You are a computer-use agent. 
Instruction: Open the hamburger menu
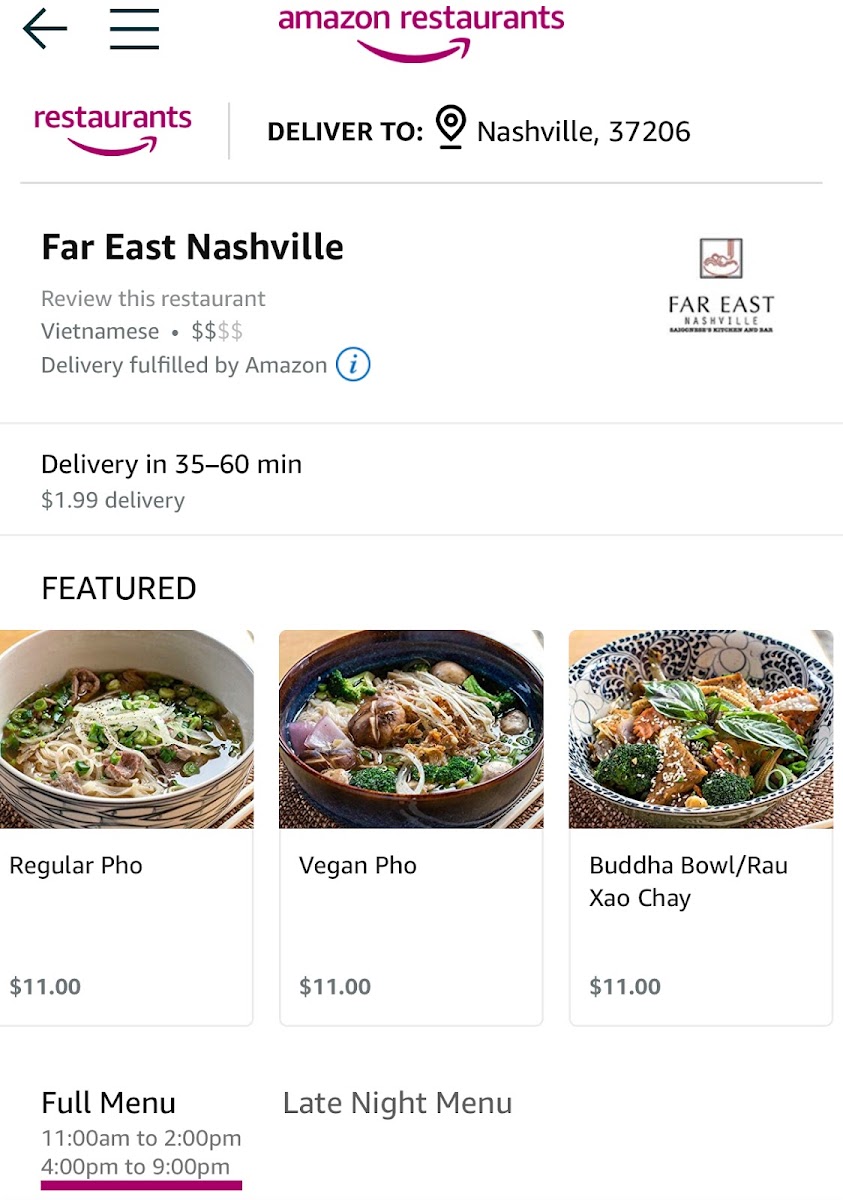(x=134, y=28)
